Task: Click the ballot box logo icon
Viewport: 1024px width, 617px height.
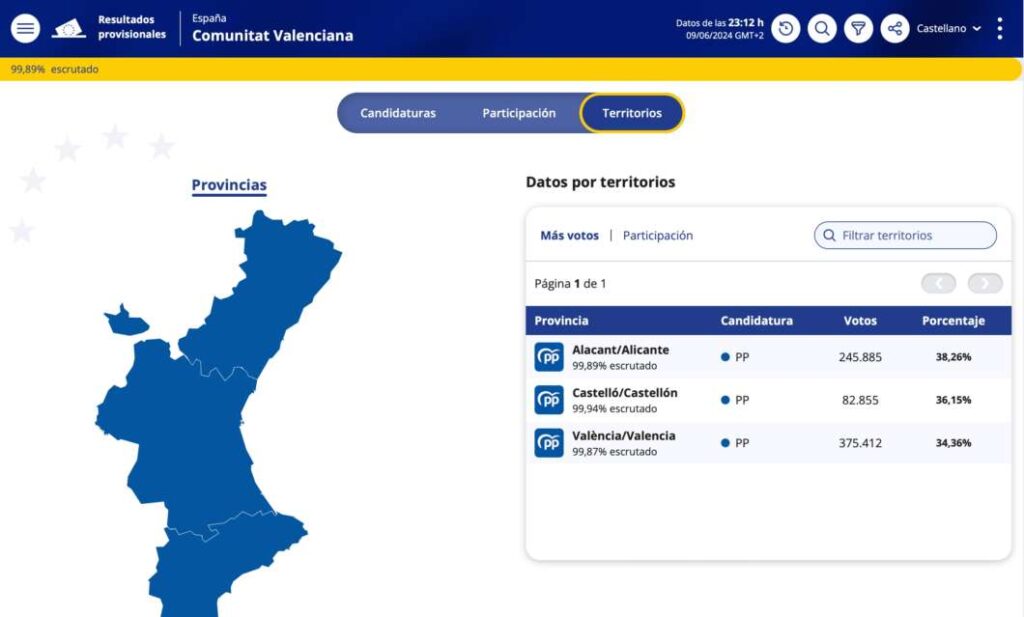Action: [69, 28]
